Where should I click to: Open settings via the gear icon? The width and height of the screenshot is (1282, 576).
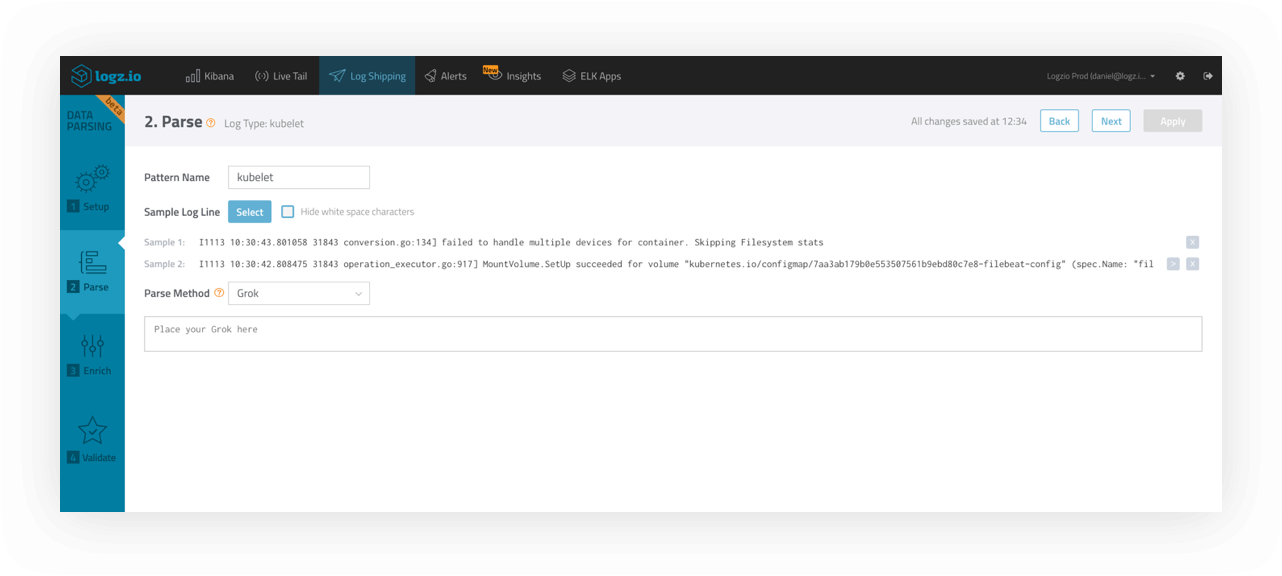(x=1180, y=76)
